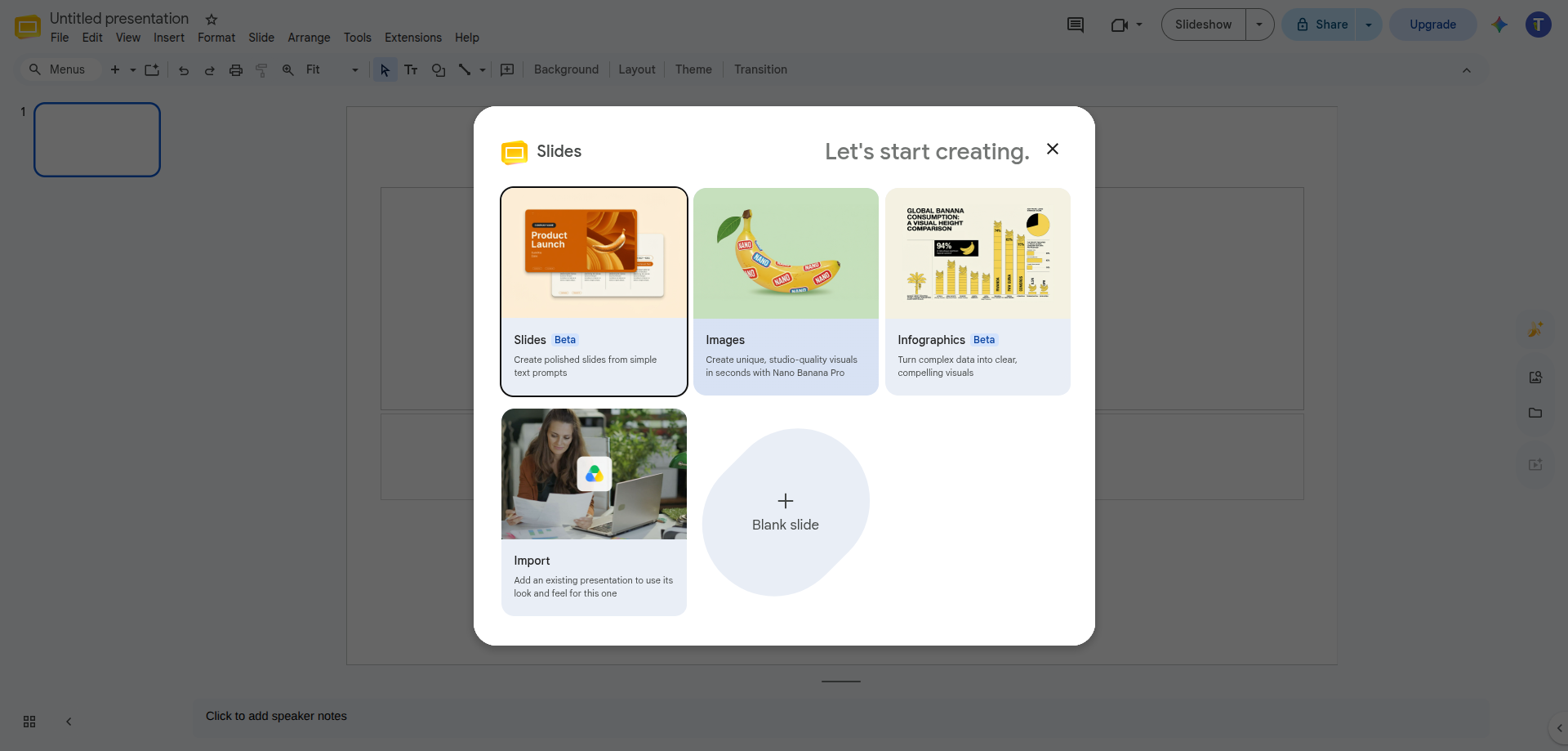This screenshot has height=751, width=1568.
Task: Star the Untitled presentation
Action: pyautogui.click(x=212, y=19)
